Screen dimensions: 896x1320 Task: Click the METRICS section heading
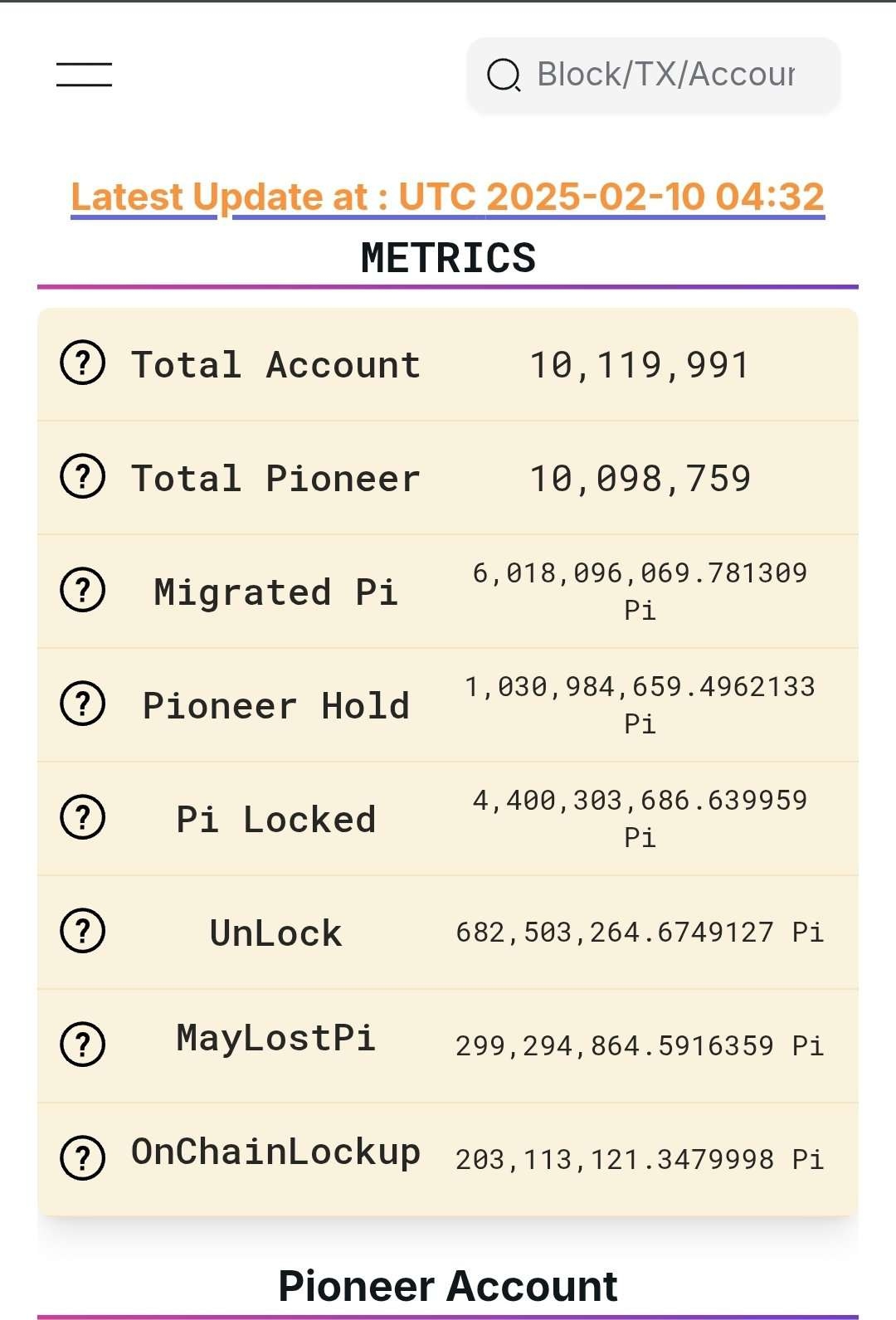(x=448, y=257)
